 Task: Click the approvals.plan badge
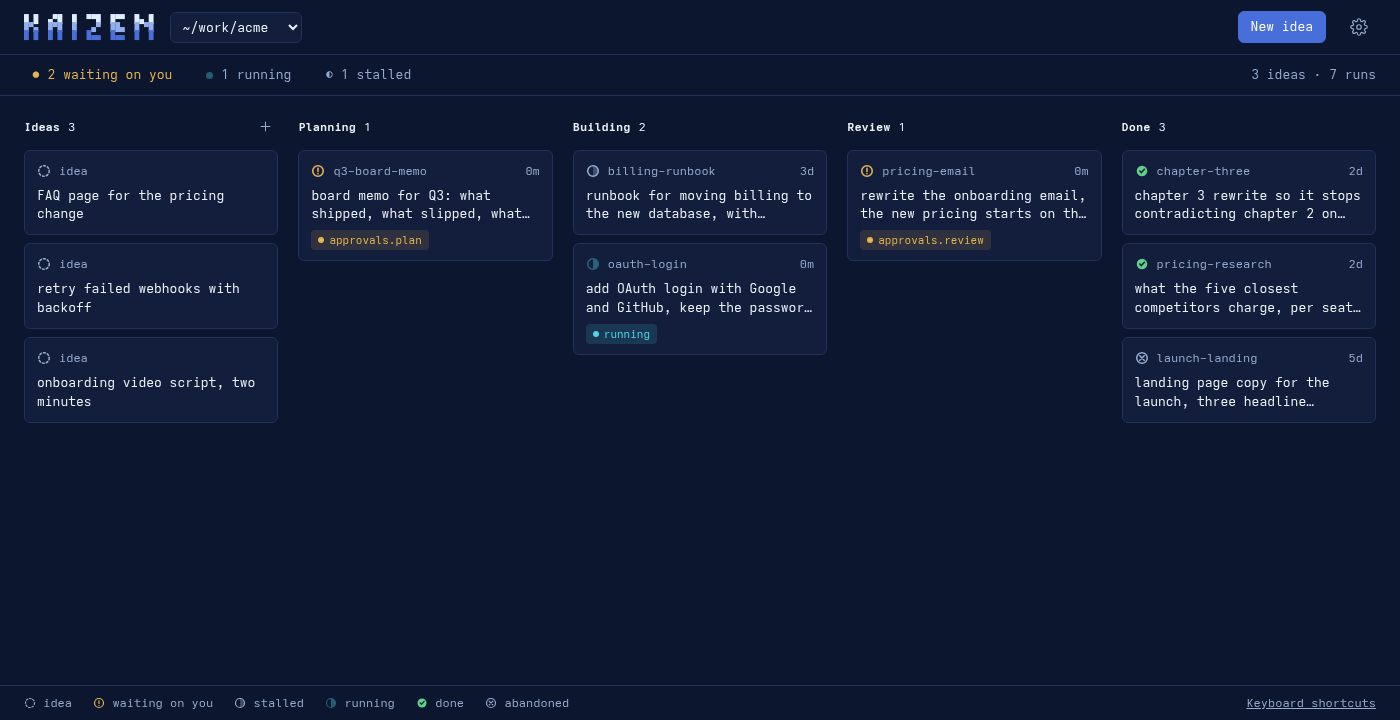[x=370, y=240]
